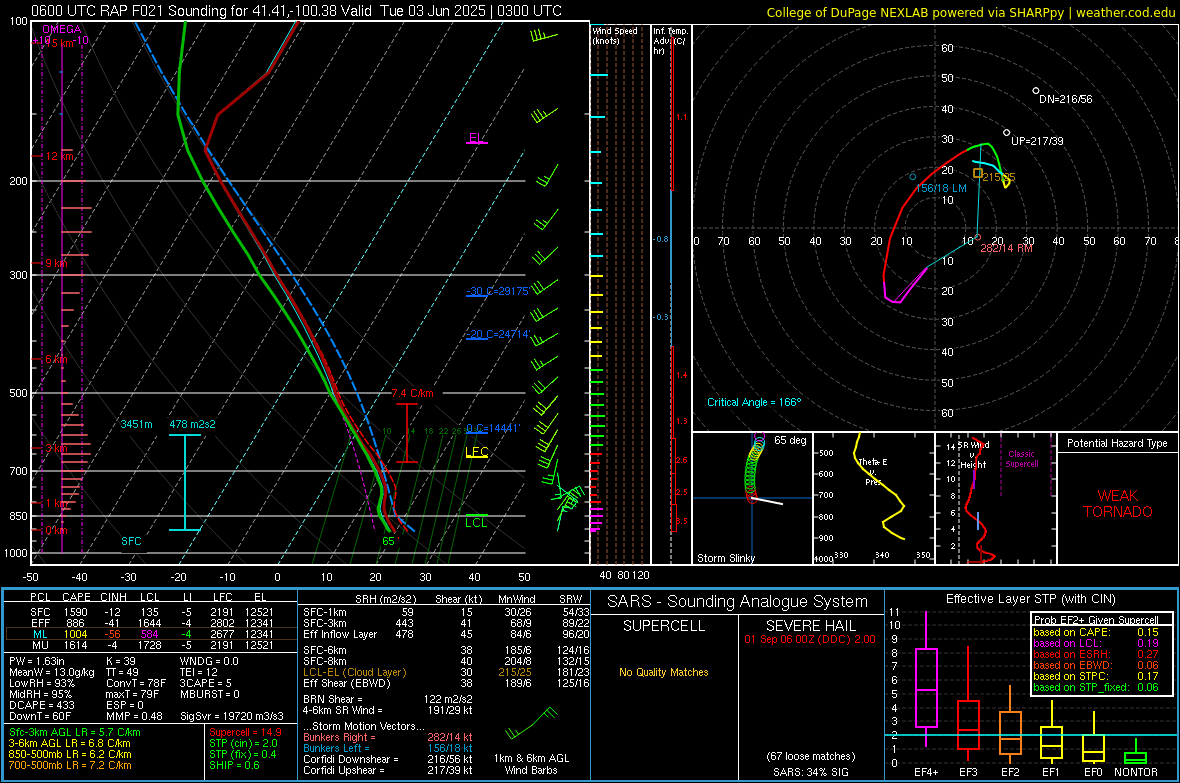Click the red WEAK TORNADO hazard text
Screen dimensions: 1180x783
tap(1118, 504)
